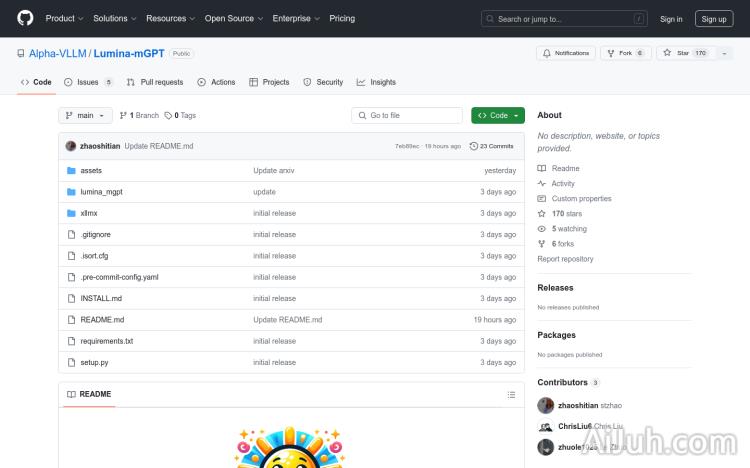
Task: Click the GitHub logo icon
Action: (25, 18)
